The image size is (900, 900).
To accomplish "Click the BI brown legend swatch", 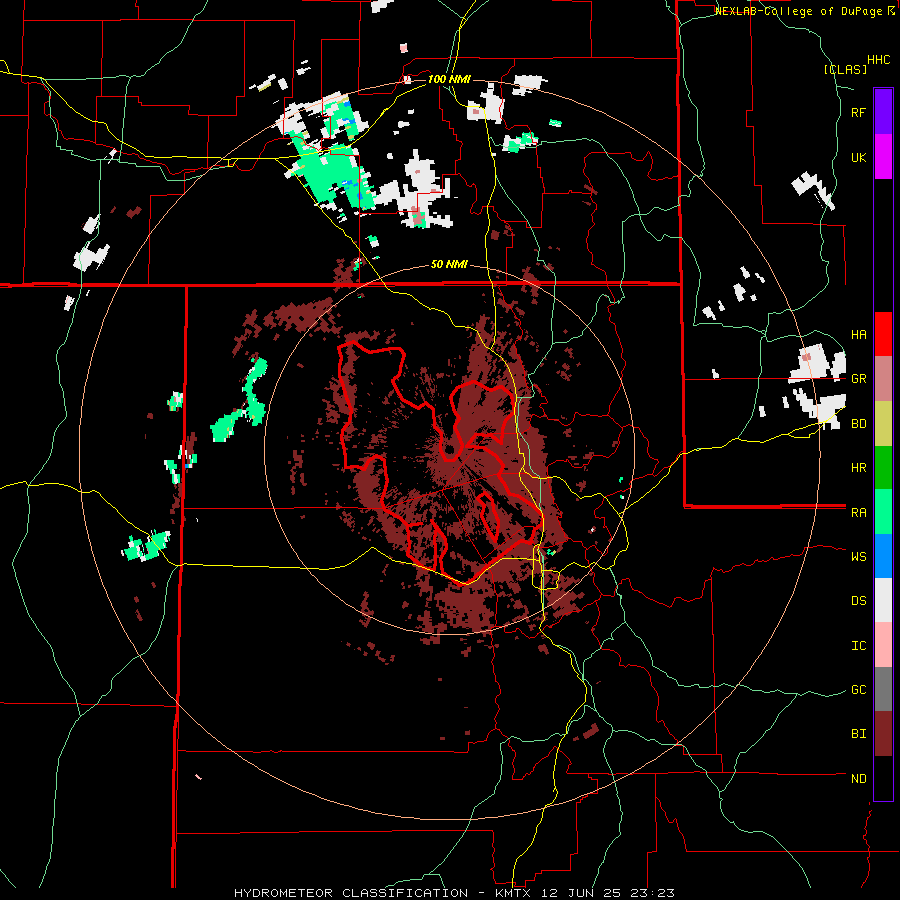I will click(x=883, y=734).
